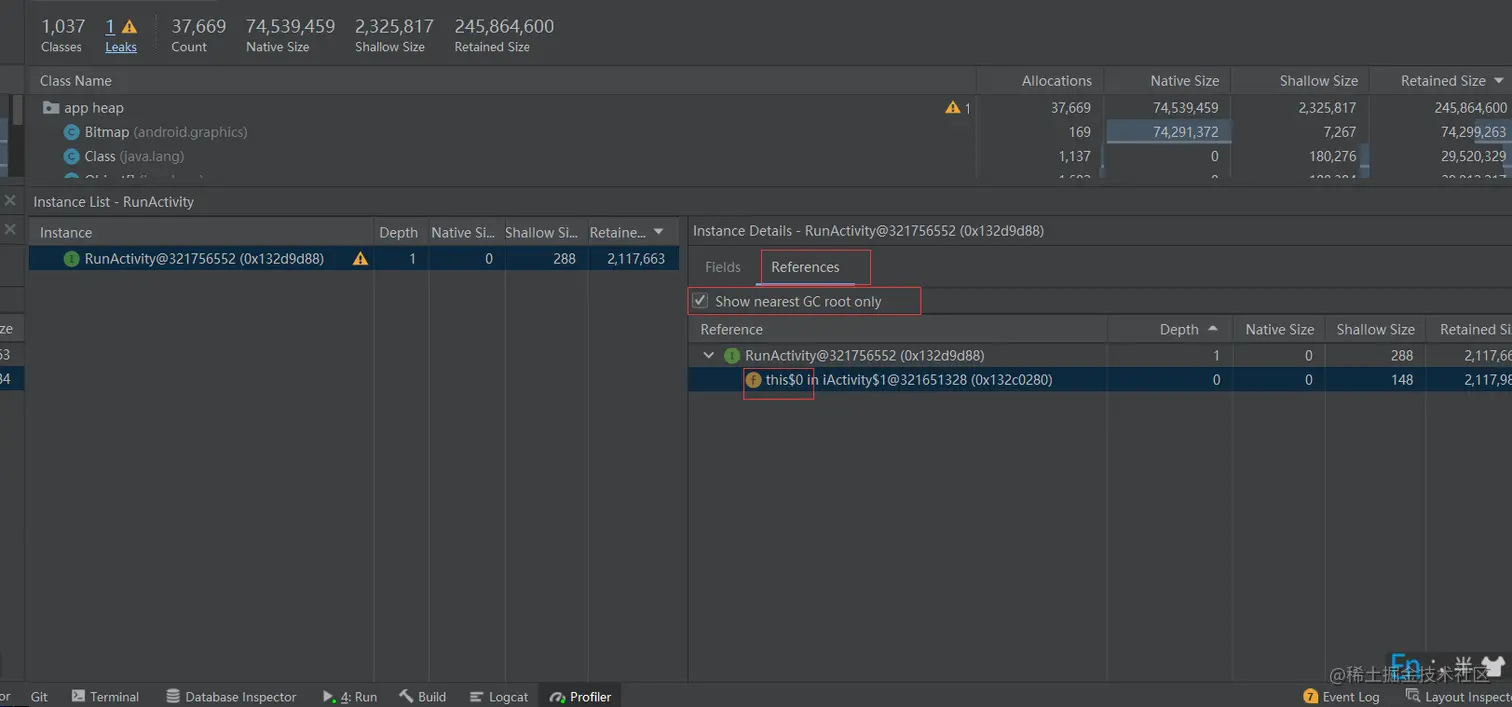Open the Leaks link in heap summary

coord(121,47)
